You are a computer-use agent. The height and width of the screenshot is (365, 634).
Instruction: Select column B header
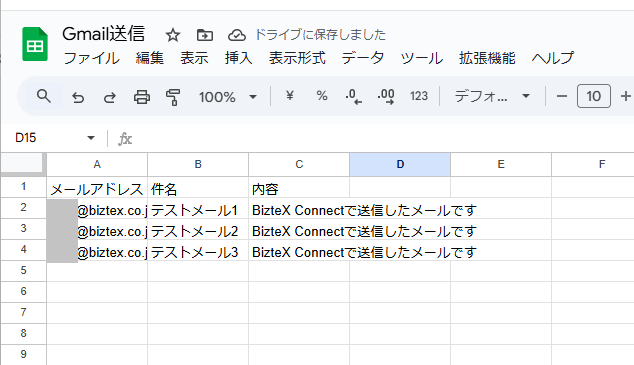(x=198, y=165)
